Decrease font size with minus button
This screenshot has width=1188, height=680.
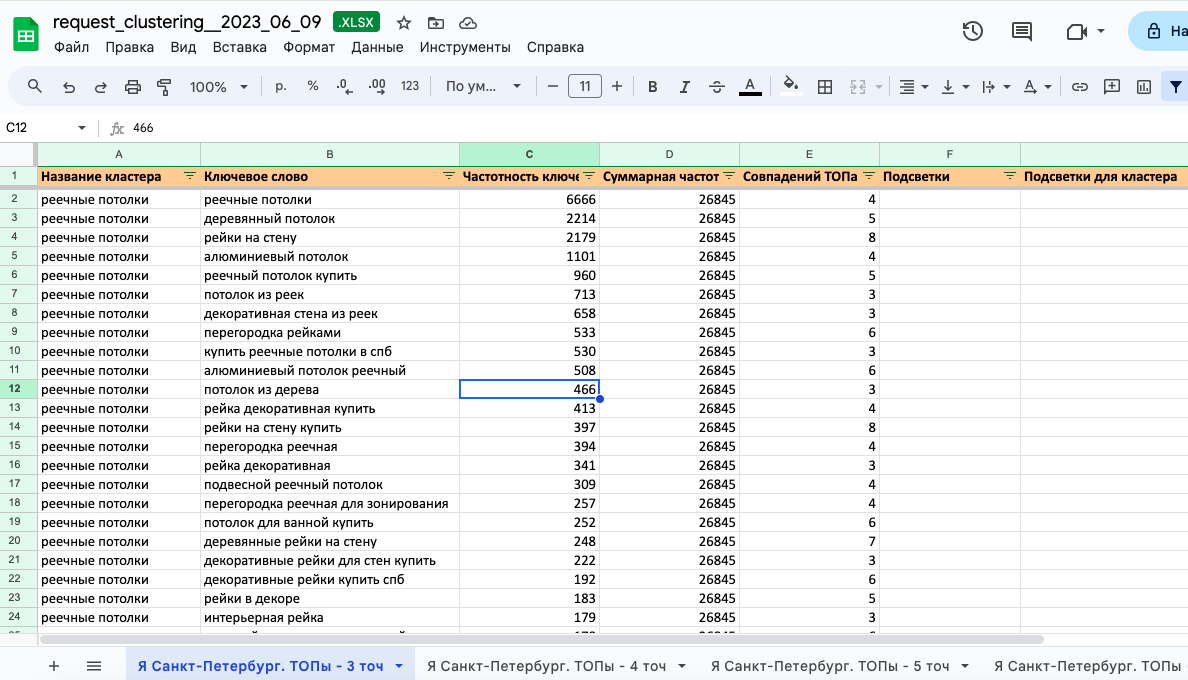pyautogui.click(x=552, y=86)
